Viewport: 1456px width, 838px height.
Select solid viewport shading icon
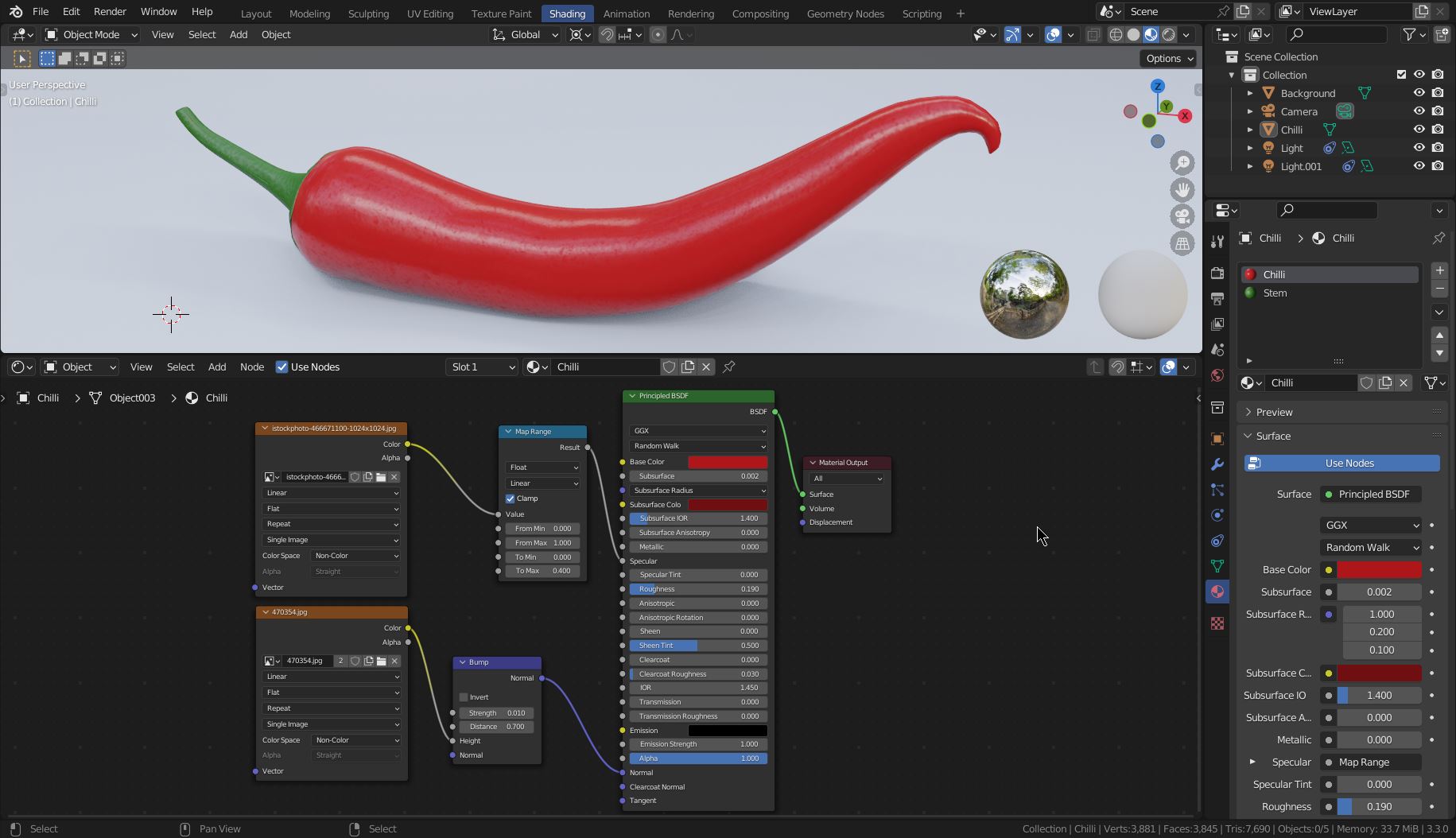pyautogui.click(x=1133, y=34)
